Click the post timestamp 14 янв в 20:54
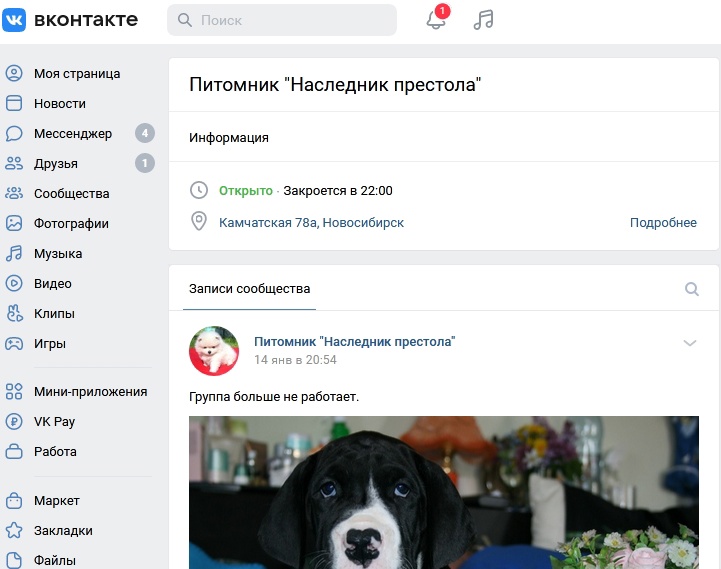This screenshot has height=569, width=721. click(295, 360)
